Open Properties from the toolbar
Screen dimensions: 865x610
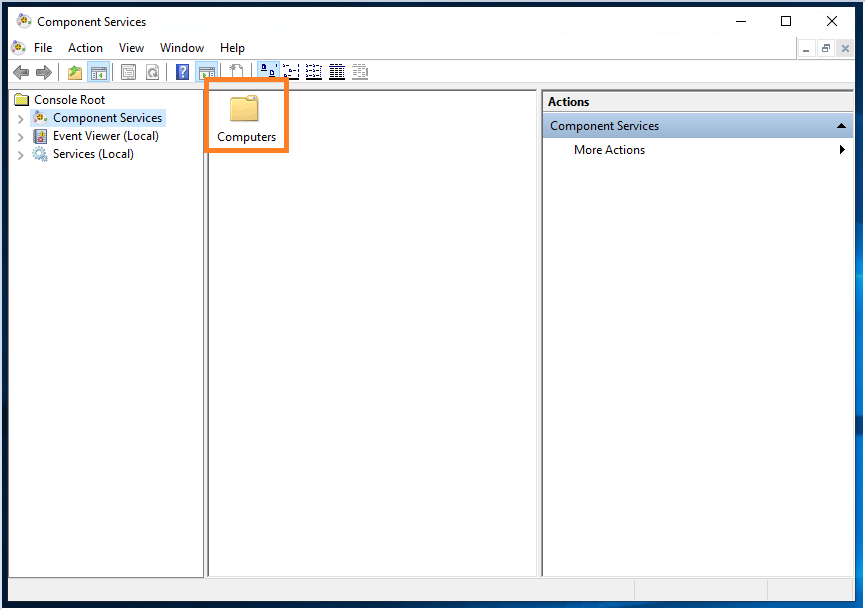(129, 72)
